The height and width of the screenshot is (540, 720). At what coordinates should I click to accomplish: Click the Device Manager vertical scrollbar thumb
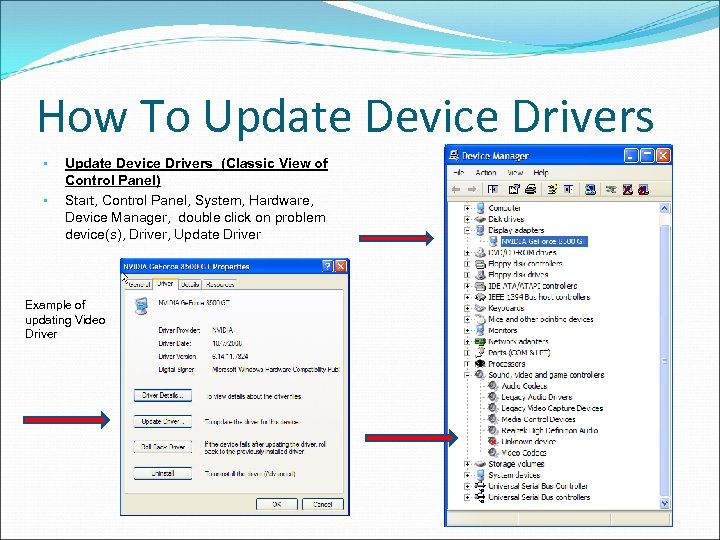pos(664,360)
